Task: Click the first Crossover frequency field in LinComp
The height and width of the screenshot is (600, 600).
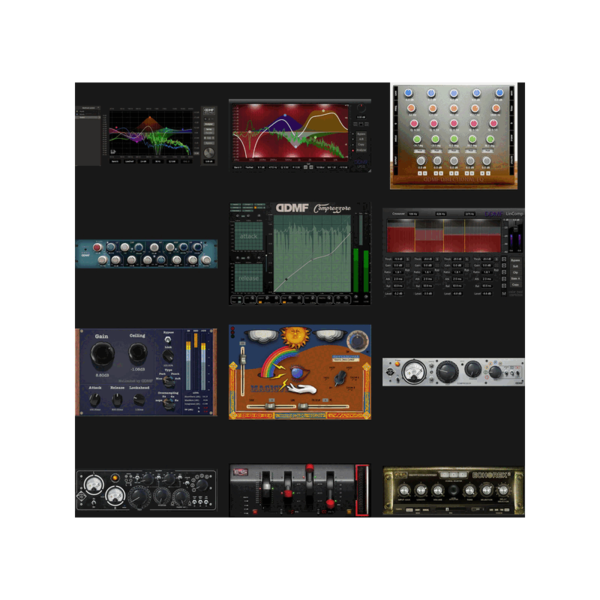Action: tap(412, 214)
